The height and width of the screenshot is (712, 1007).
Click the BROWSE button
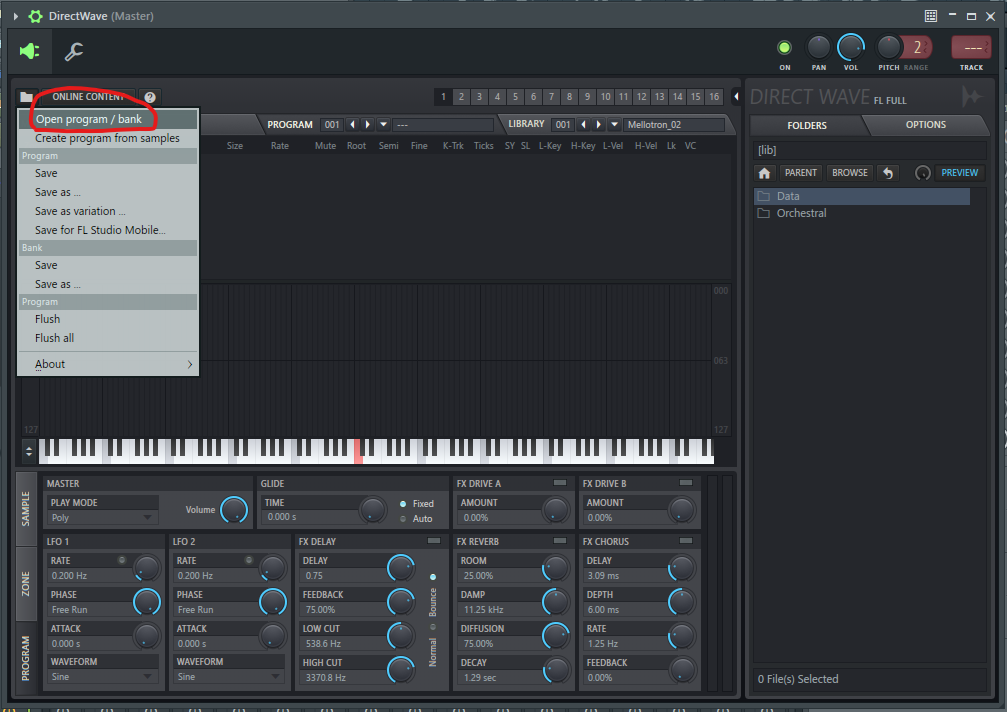coord(849,173)
